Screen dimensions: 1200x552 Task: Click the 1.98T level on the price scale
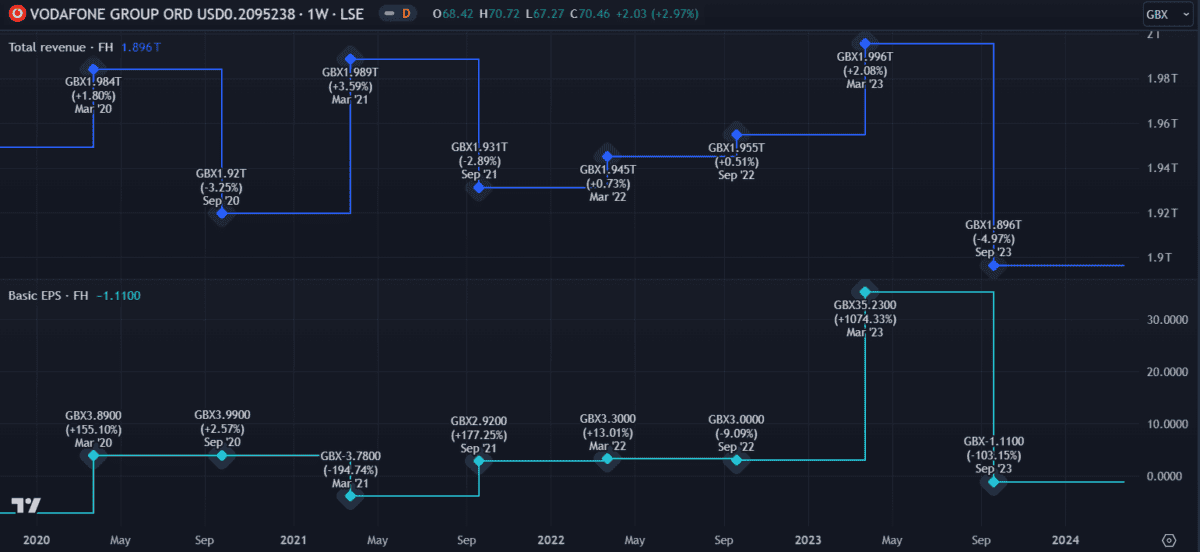coord(1160,79)
